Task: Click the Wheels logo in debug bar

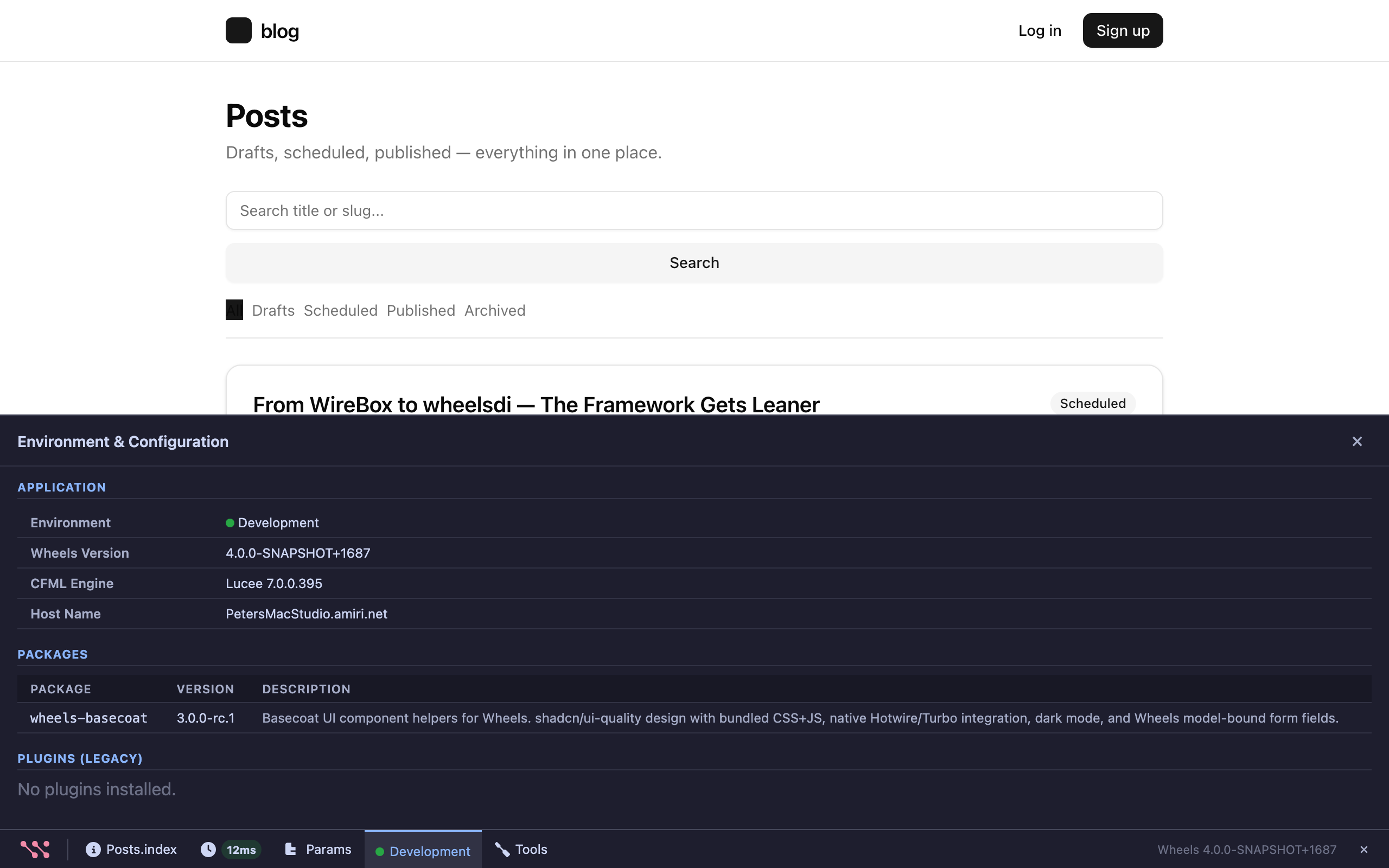Action: pos(35,849)
